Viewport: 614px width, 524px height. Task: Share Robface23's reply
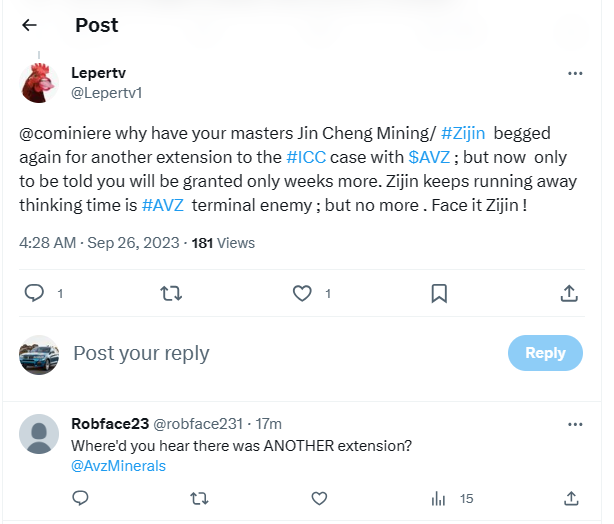click(x=571, y=499)
